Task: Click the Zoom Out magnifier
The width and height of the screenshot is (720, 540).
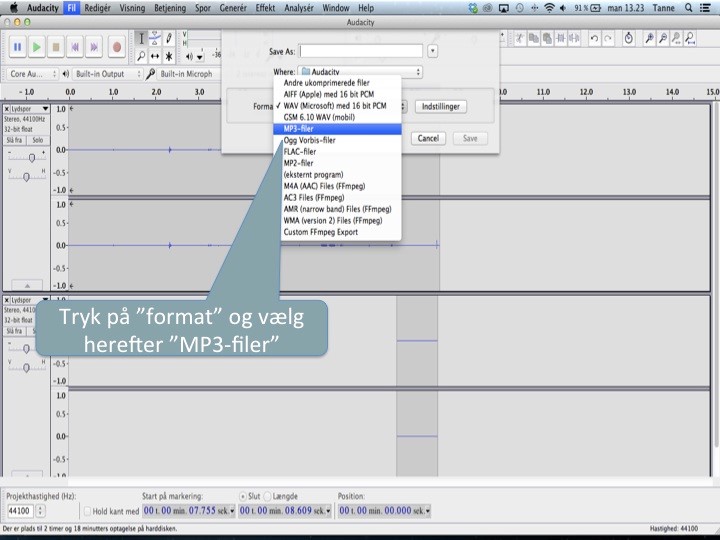Action: (663, 39)
